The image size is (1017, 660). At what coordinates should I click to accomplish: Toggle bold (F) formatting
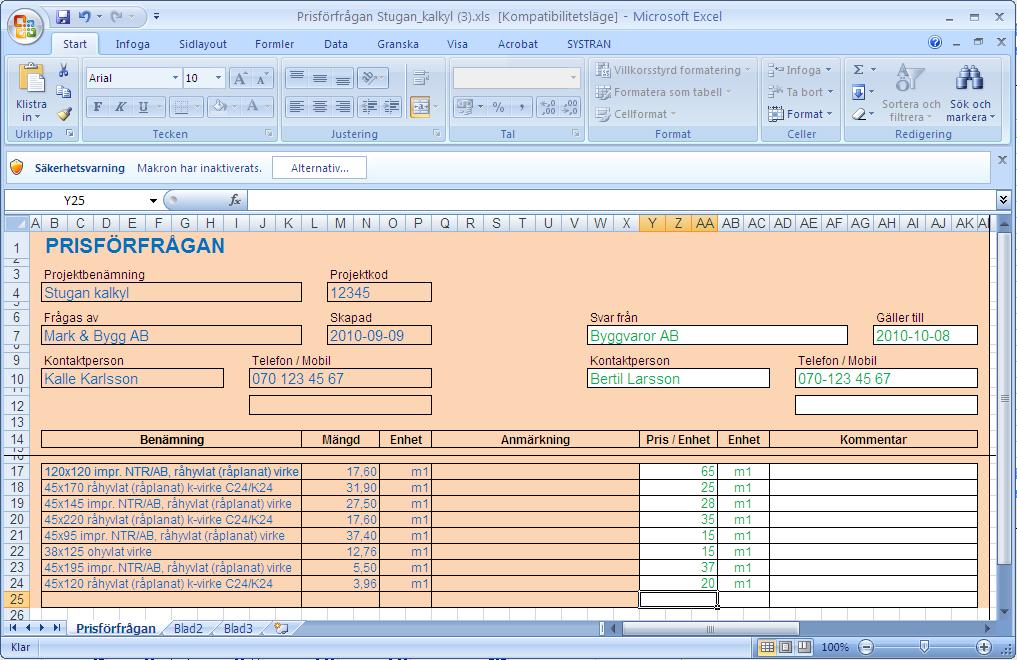(97, 107)
